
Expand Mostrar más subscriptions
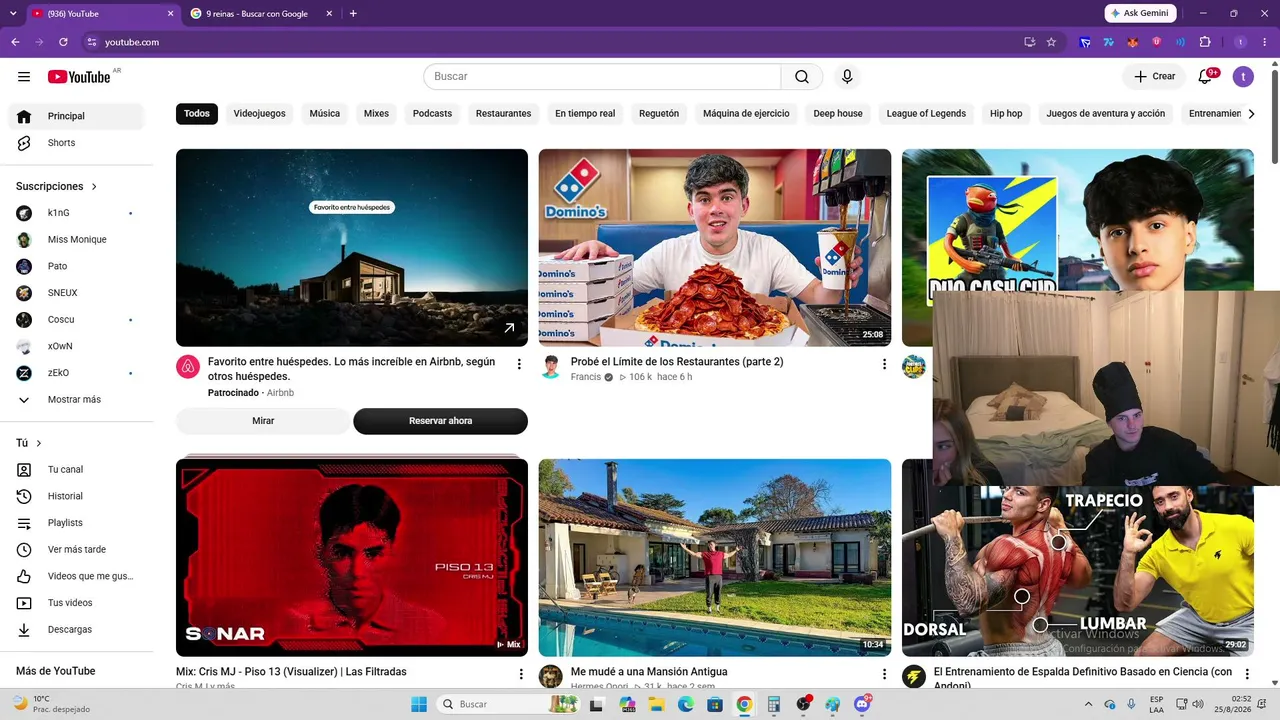(76, 400)
